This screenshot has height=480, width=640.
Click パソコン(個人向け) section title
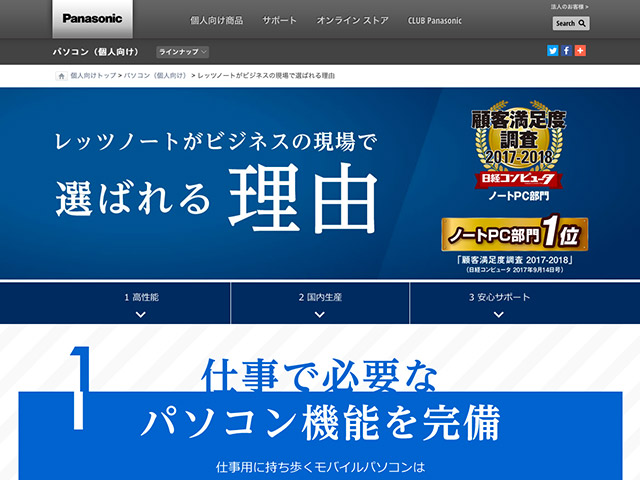point(96,52)
